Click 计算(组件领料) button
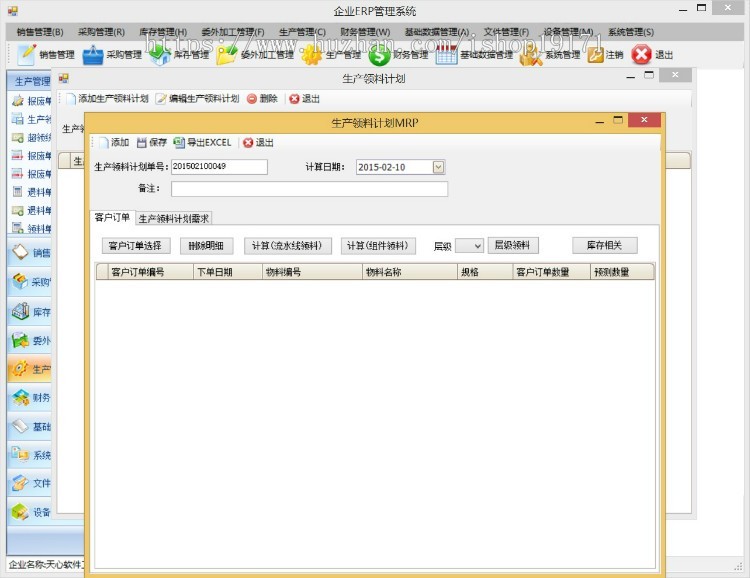The height and width of the screenshot is (578, 750). coord(378,245)
